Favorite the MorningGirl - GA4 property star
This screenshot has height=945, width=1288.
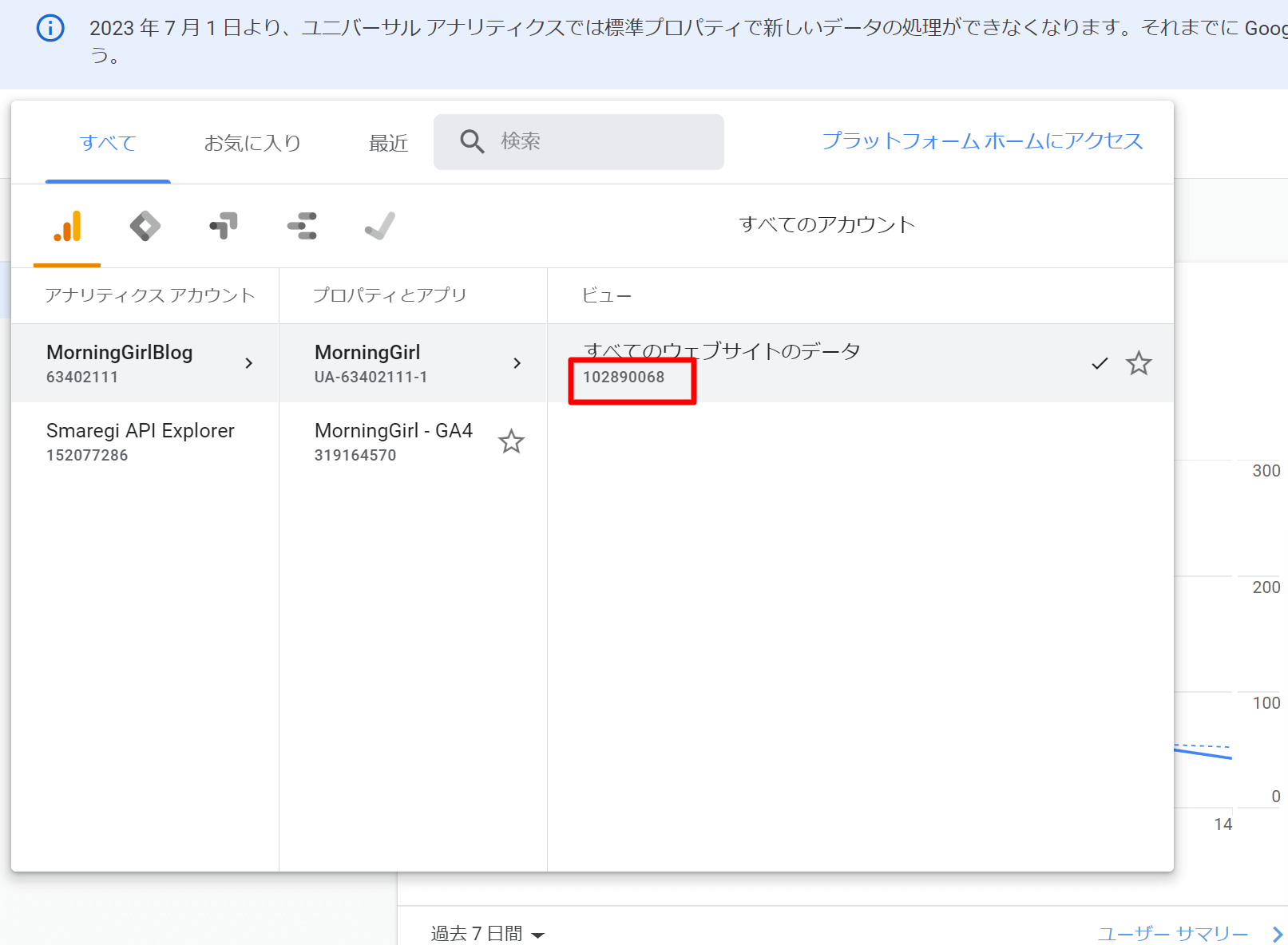coord(511,441)
